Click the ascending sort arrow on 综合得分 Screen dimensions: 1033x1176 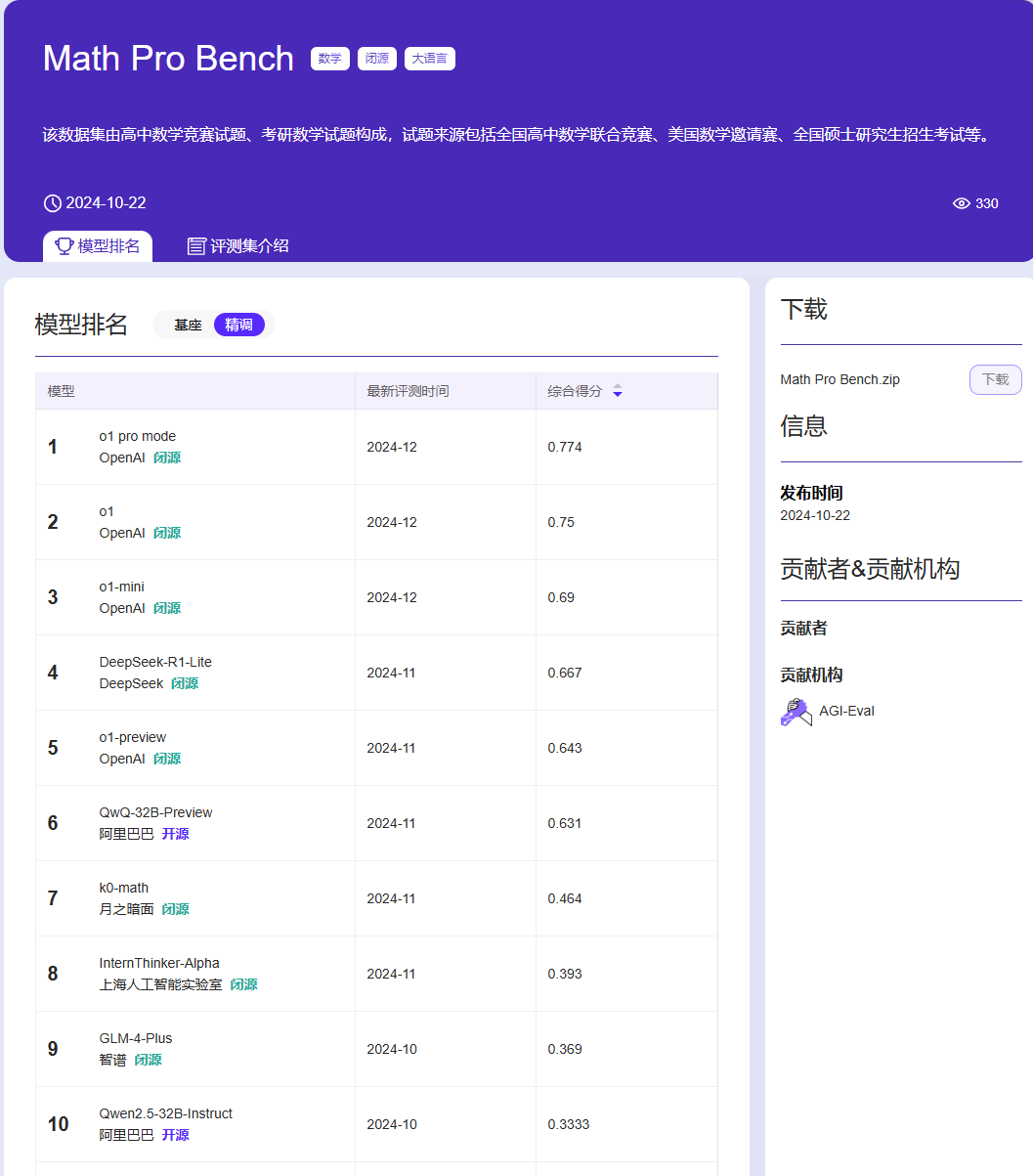(x=618, y=385)
